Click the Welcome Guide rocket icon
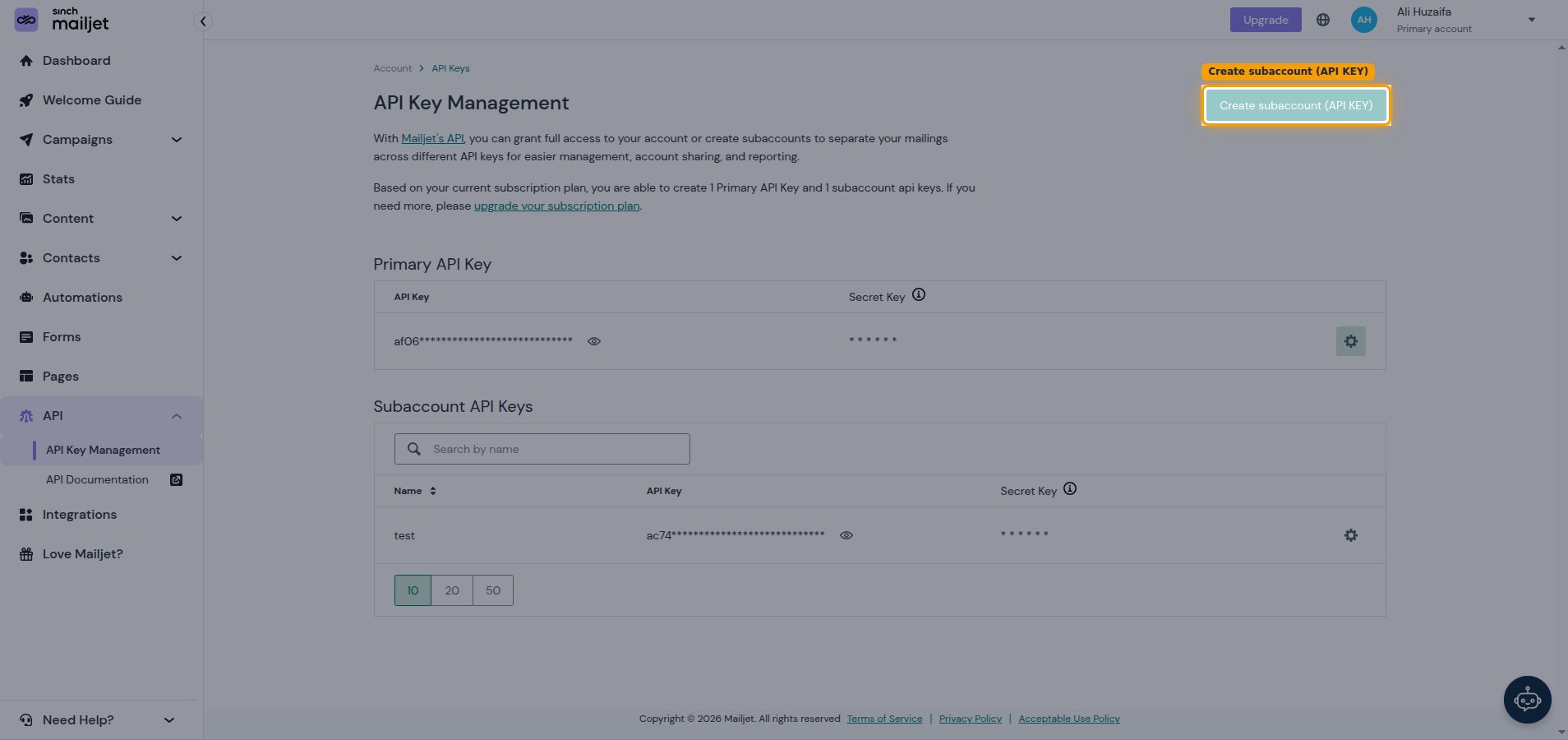This screenshot has height=740, width=1568. (26, 100)
